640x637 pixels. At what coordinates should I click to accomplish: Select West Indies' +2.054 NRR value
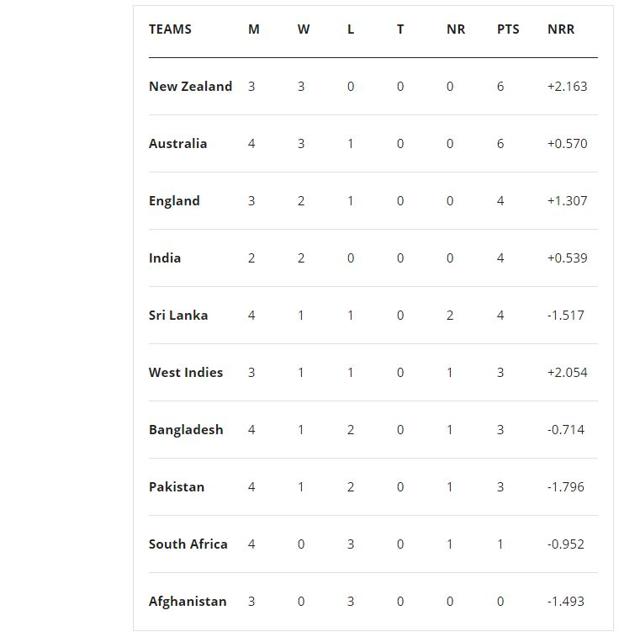[x=567, y=373]
